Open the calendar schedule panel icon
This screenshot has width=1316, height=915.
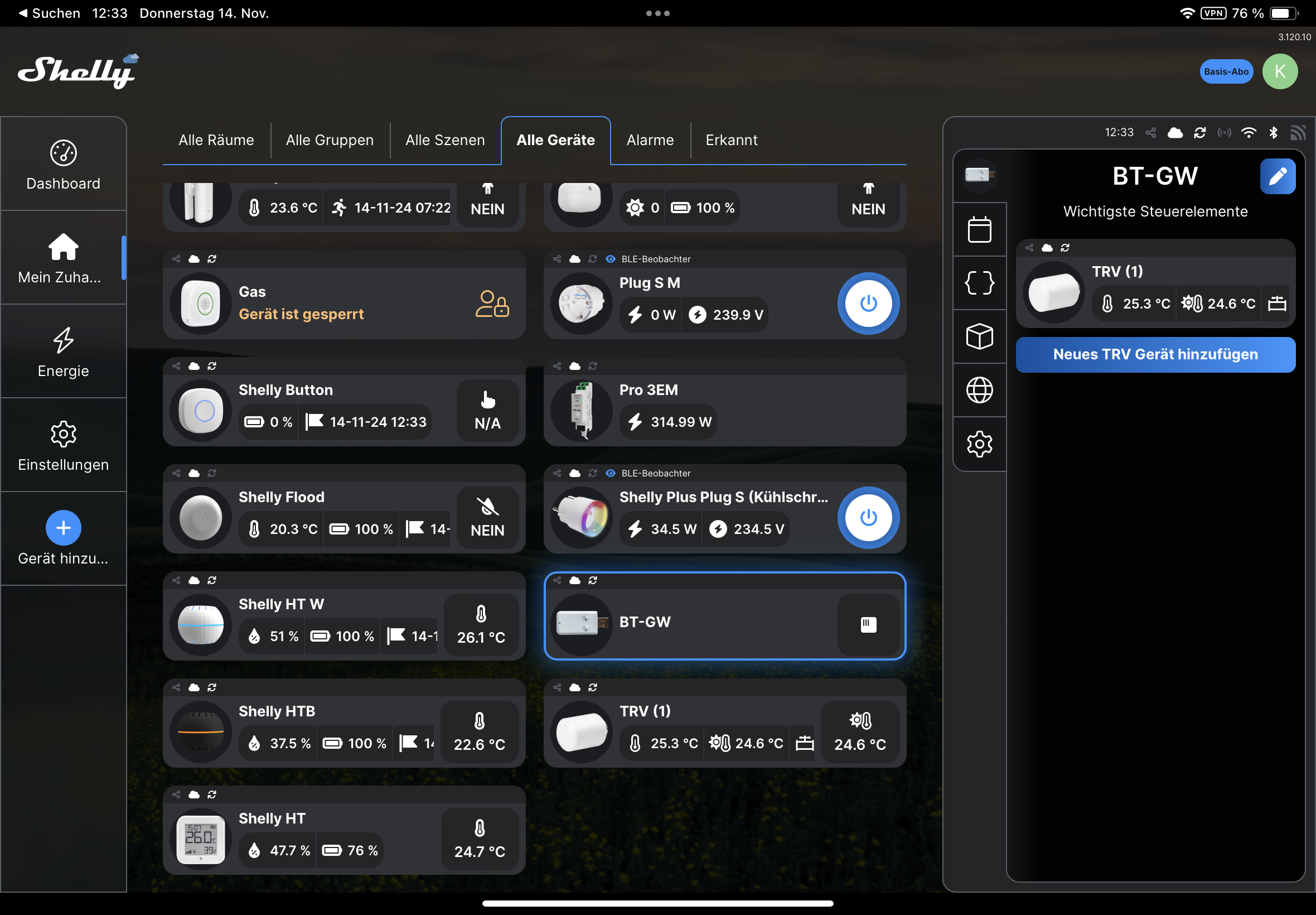tap(979, 229)
